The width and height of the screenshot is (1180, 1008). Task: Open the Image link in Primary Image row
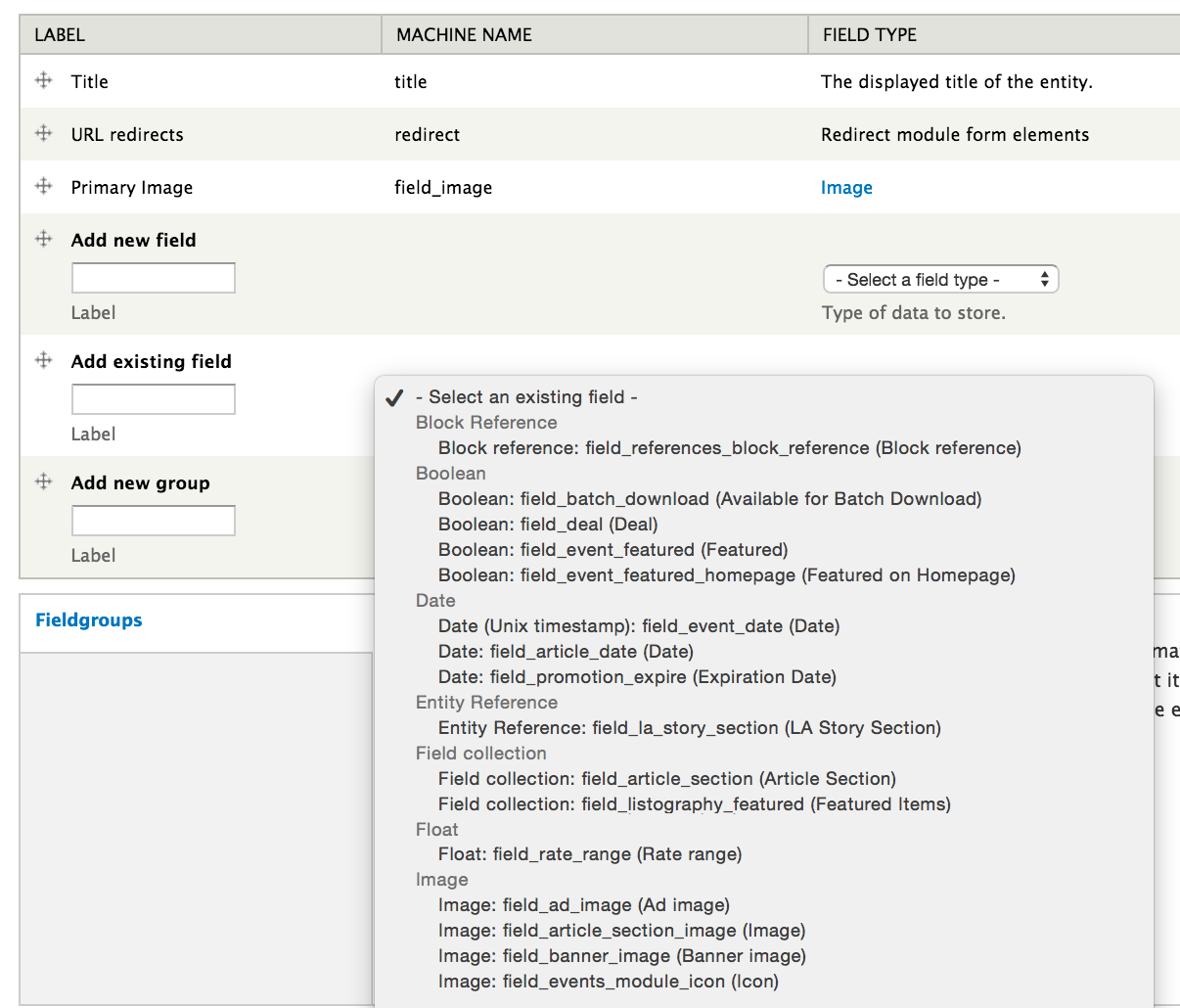(846, 187)
